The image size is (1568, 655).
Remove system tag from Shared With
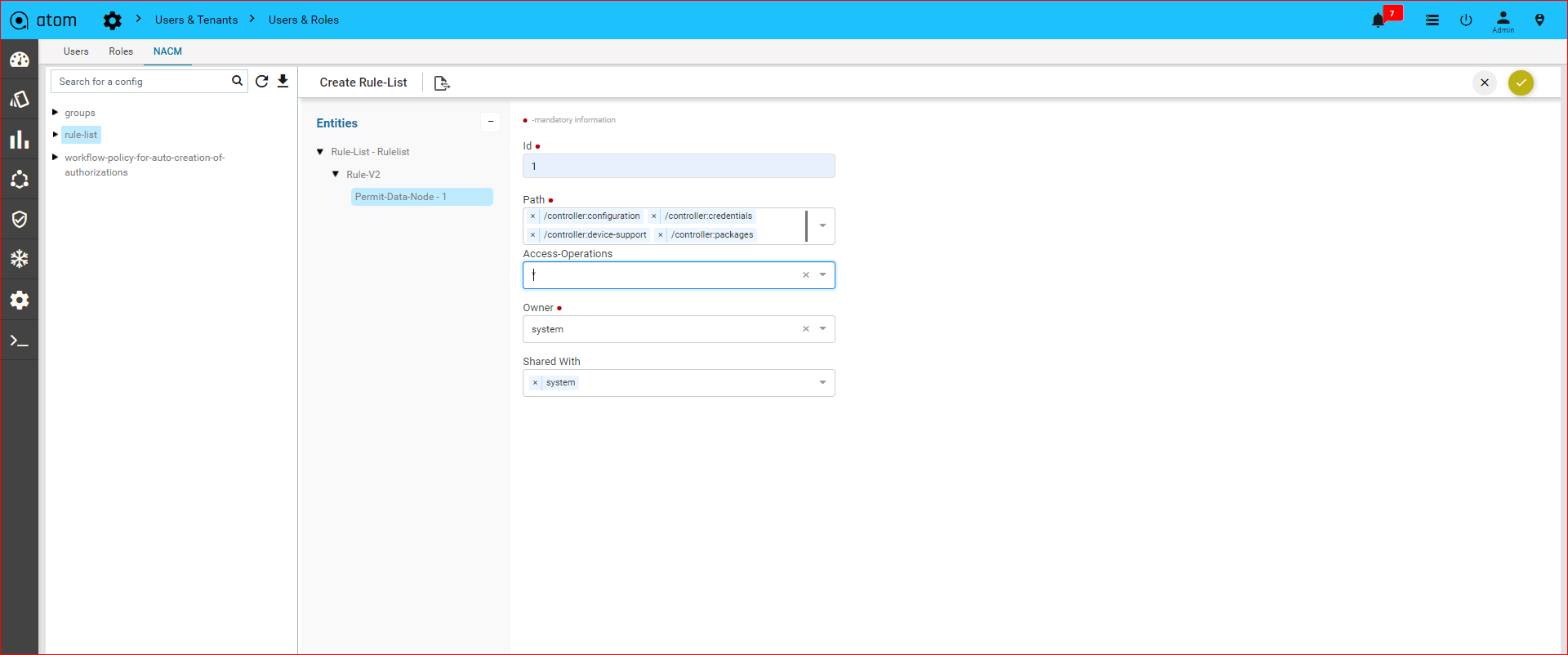536,383
